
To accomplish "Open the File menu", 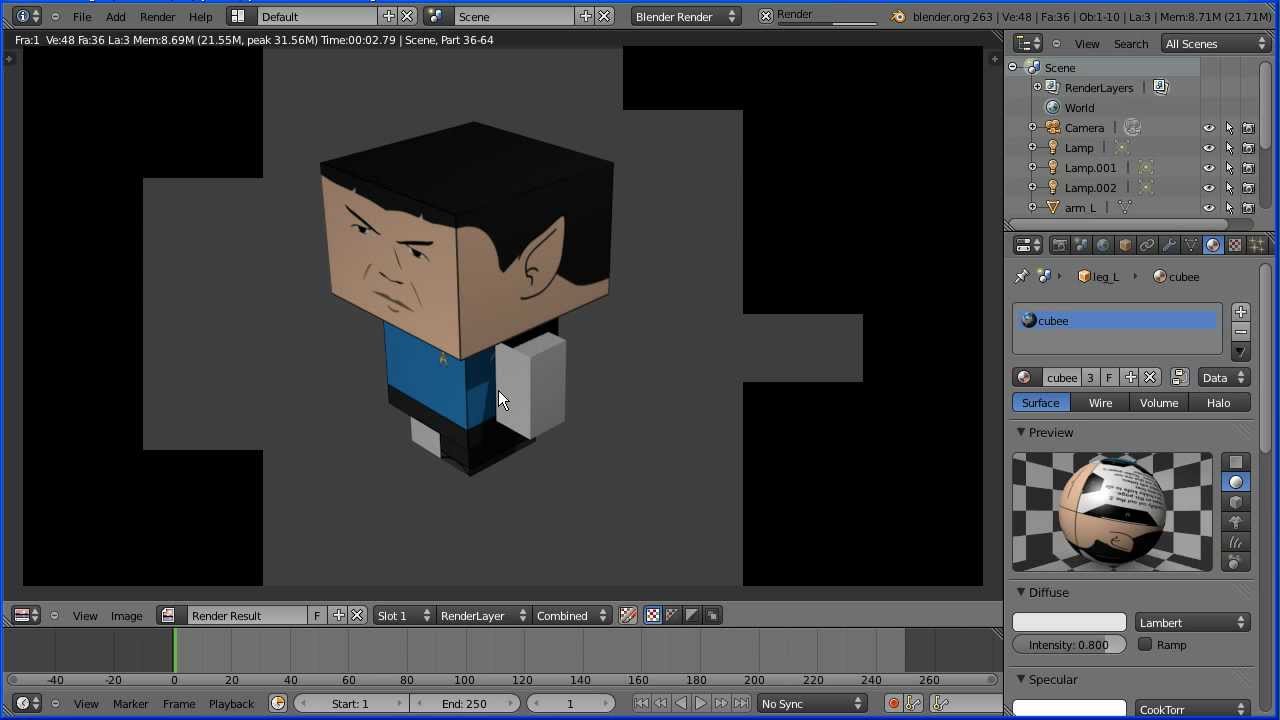I will [82, 16].
